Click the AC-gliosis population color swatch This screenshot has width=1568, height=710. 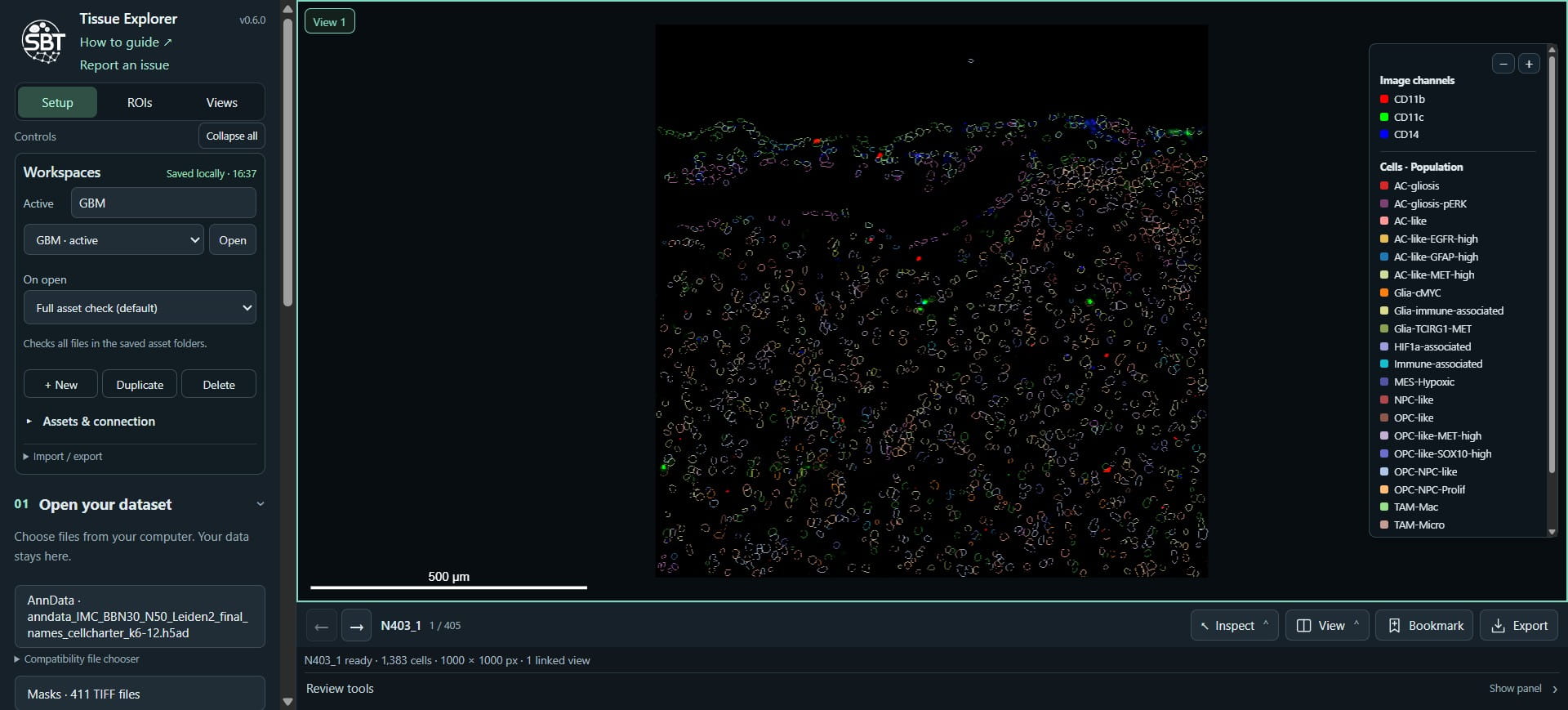(1384, 186)
